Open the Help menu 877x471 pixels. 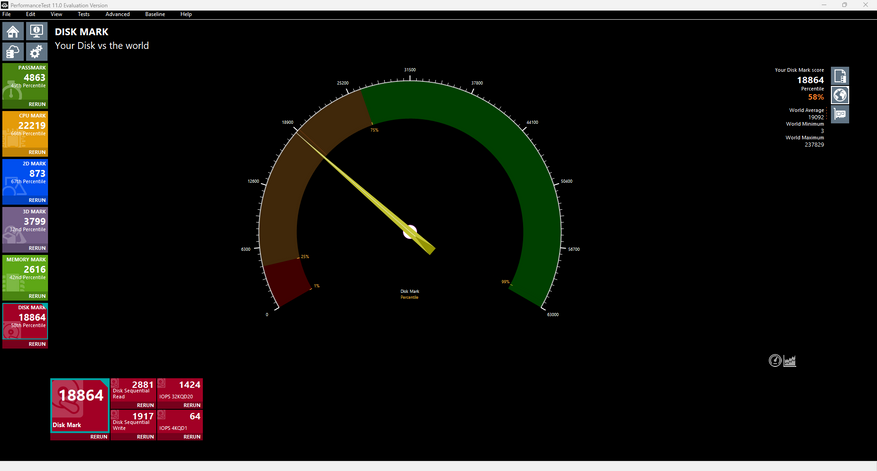(186, 15)
